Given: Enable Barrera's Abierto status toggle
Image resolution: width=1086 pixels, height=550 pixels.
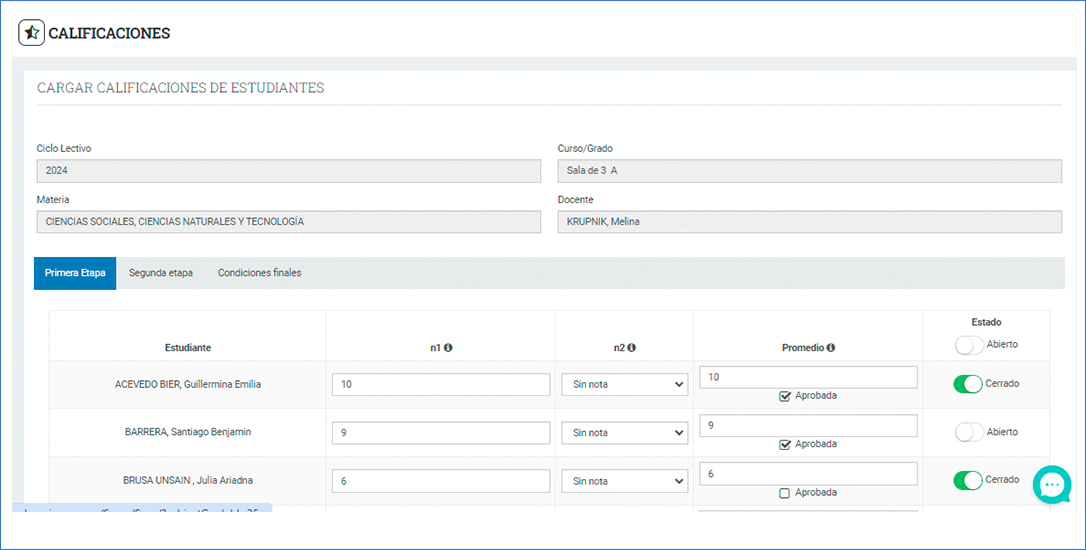Looking at the screenshot, I should pos(969,432).
